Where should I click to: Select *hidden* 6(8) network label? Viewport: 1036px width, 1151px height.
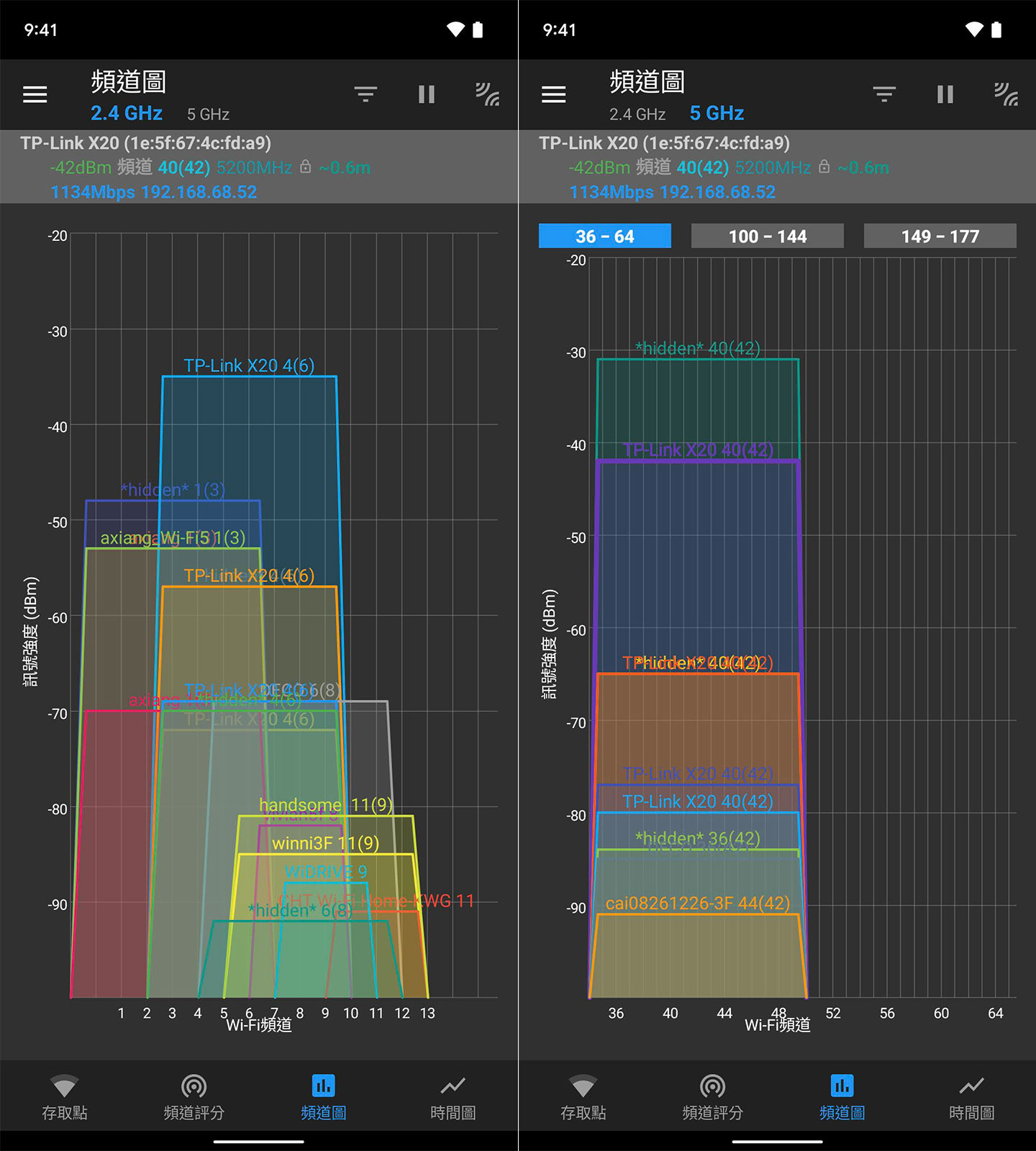click(300, 910)
